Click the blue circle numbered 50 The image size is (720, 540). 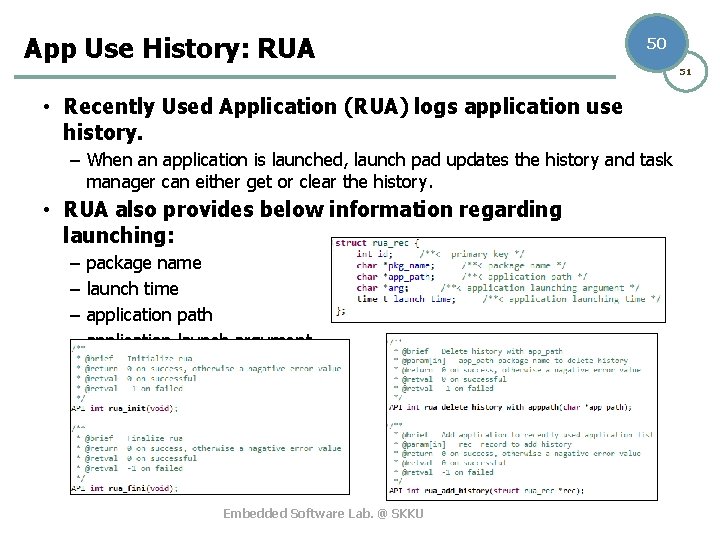pyautogui.click(x=656, y=43)
